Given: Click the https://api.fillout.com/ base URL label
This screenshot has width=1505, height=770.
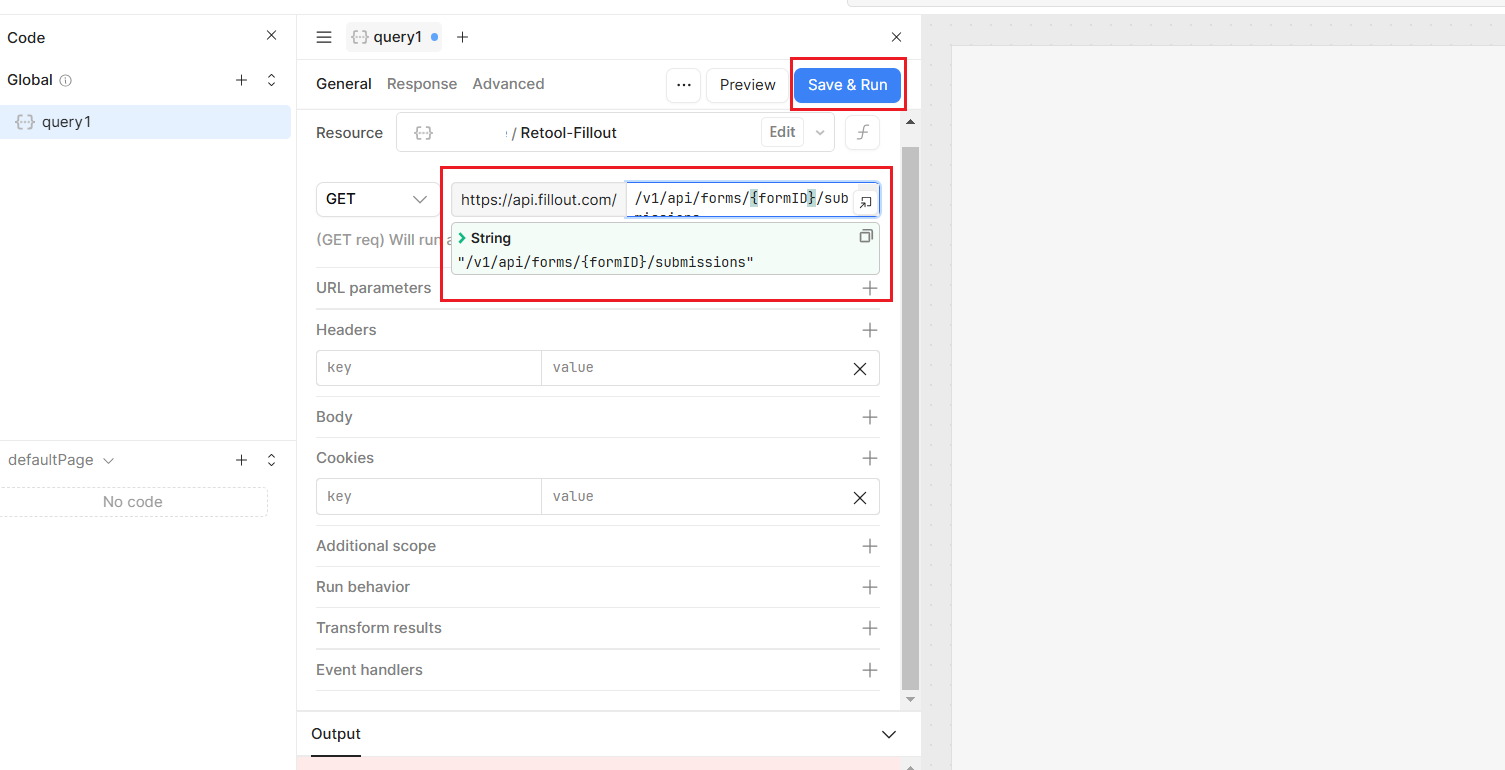Looking at the screenshot, I should (x=539, y=200).
